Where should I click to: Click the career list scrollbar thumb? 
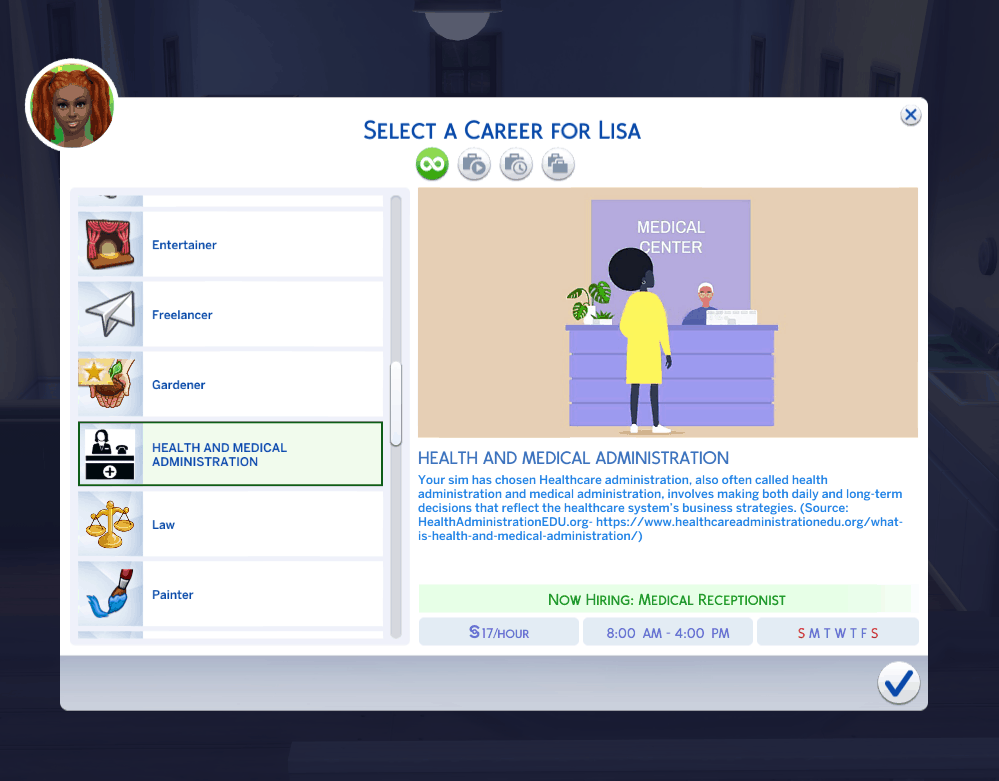click(396, 403)
